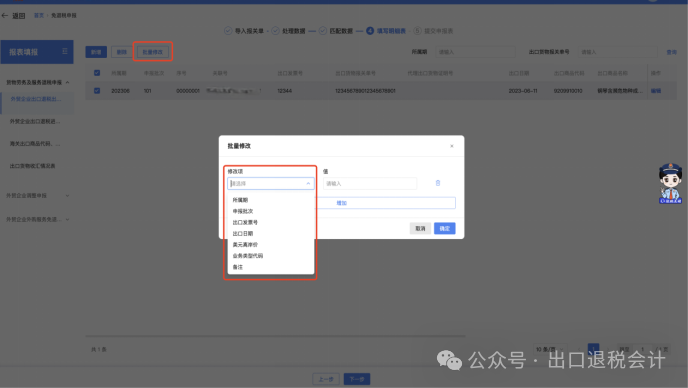Click the 导入报关单 completed step
Image resolution: width=688 pixels, height=388 pixels.
click(244, 31)
